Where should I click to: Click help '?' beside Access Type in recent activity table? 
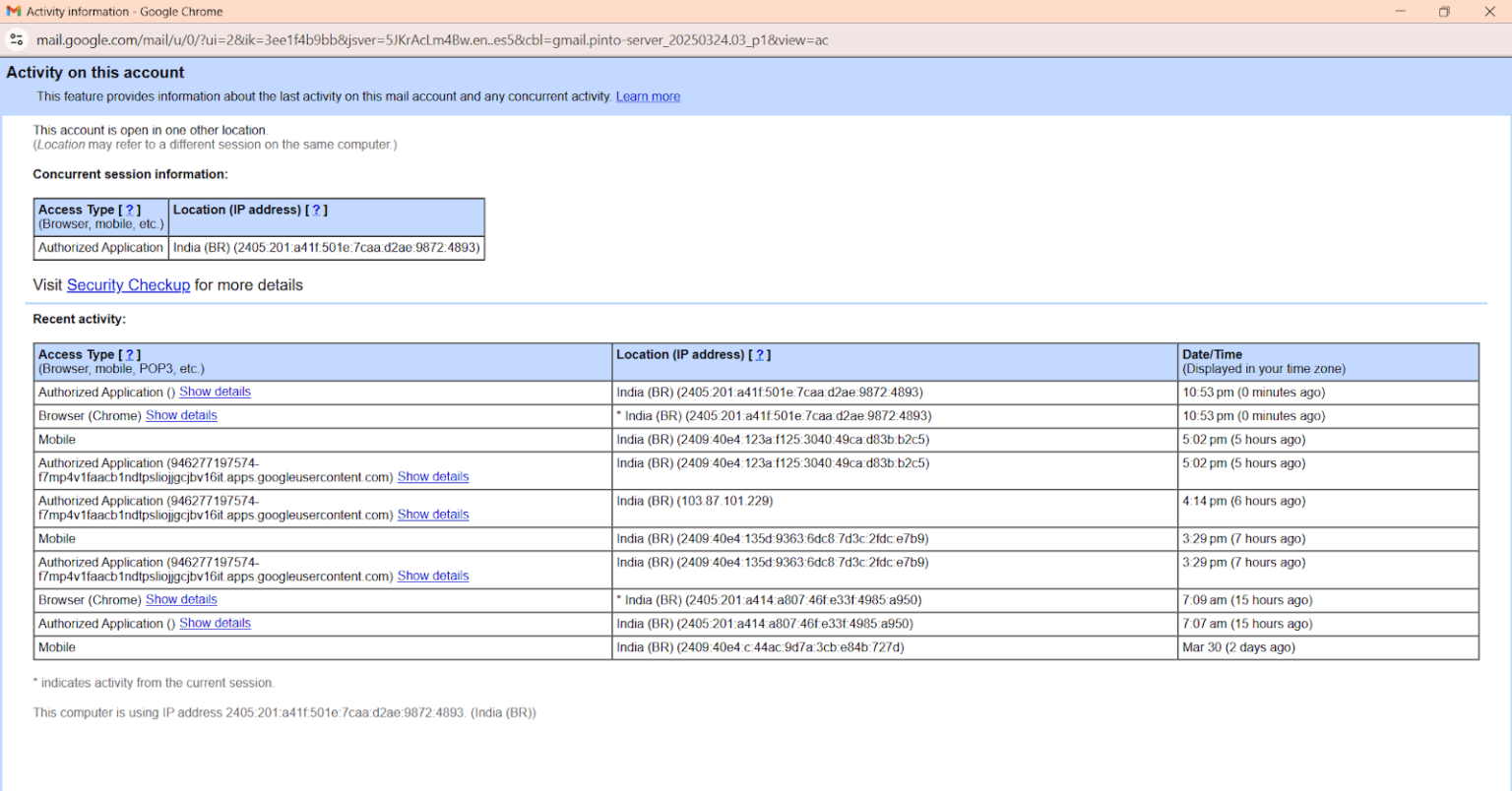(129, 354)
